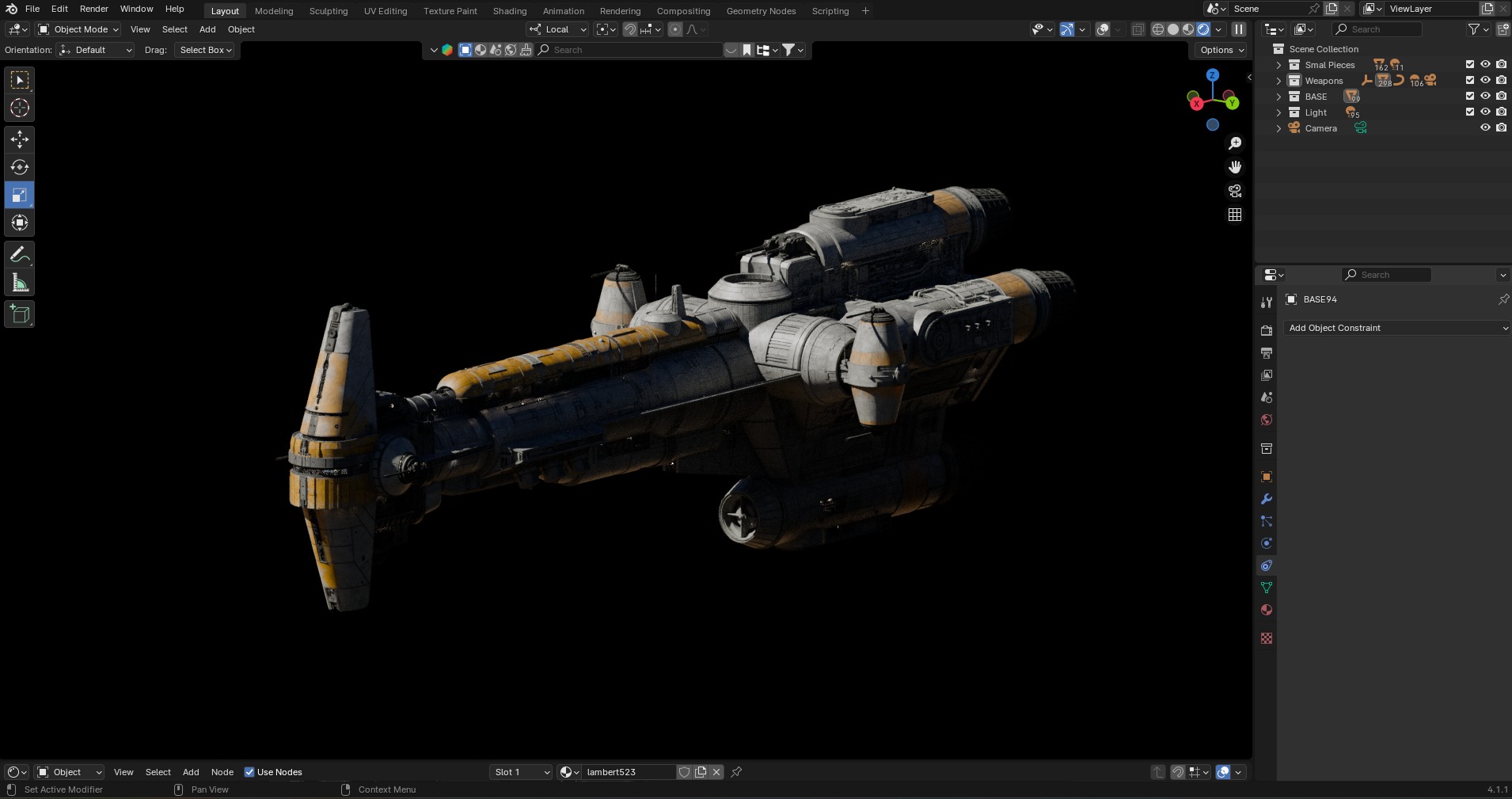Open the View Layer properties tab
1512x799 pixels.
tap(1267, 375)
